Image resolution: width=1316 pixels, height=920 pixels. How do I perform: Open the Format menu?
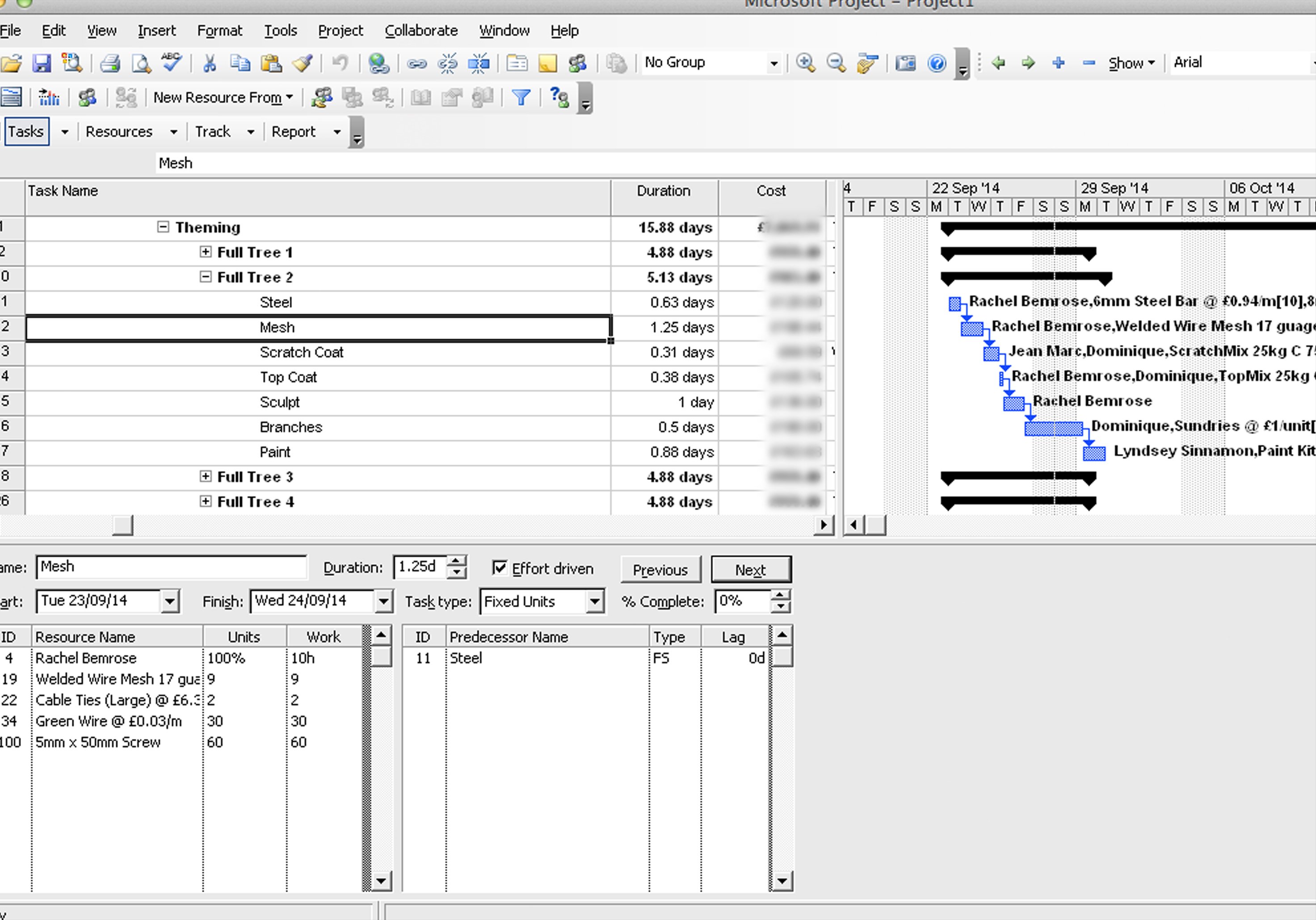click(x=219, y=30)
